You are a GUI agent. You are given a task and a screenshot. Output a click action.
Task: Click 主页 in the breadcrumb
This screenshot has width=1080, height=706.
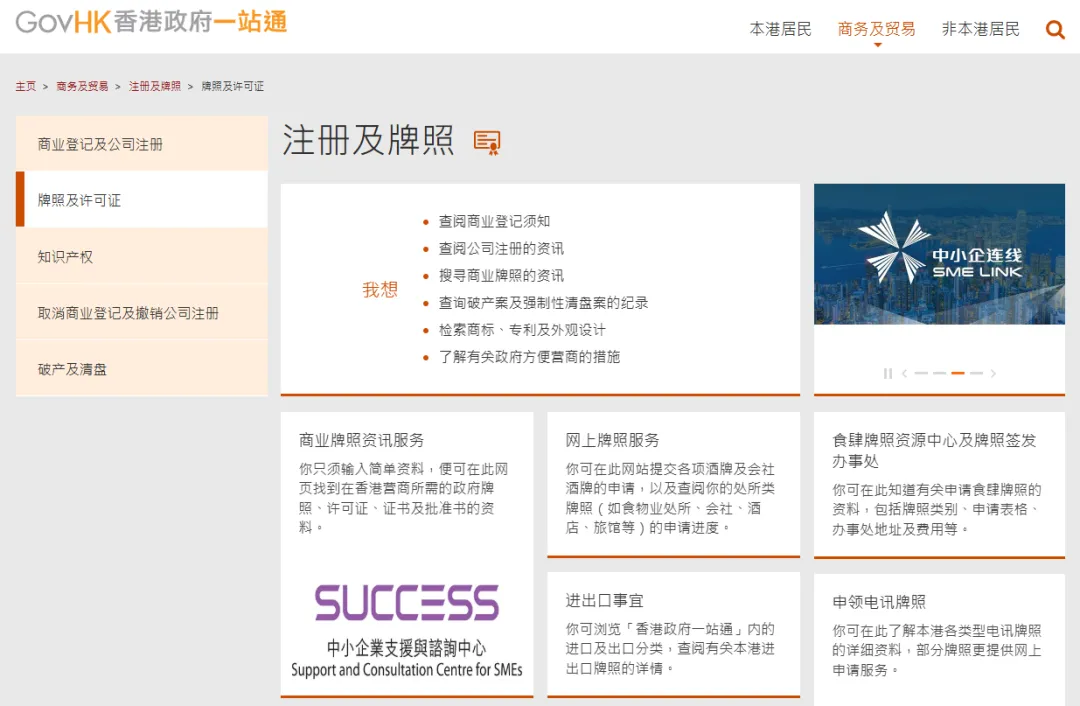(x=25, y=86)
